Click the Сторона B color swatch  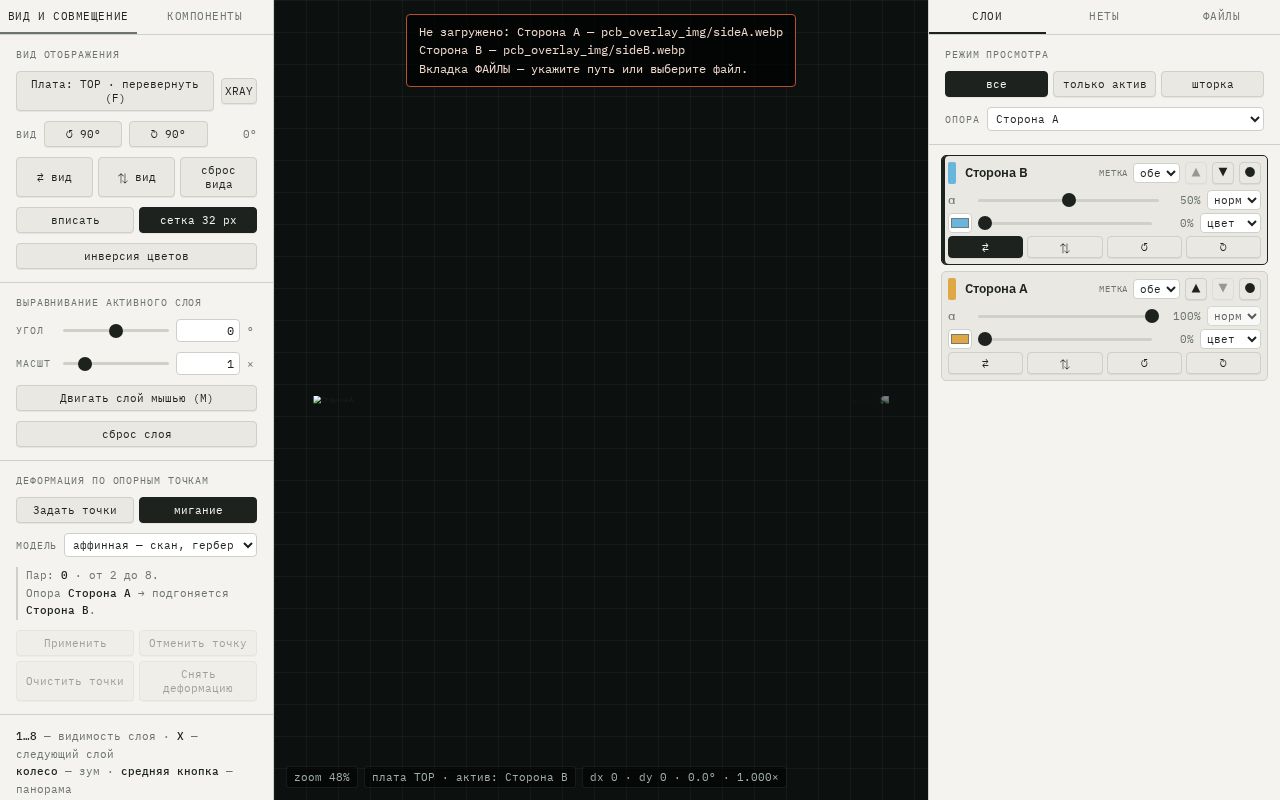click(960, 223)
